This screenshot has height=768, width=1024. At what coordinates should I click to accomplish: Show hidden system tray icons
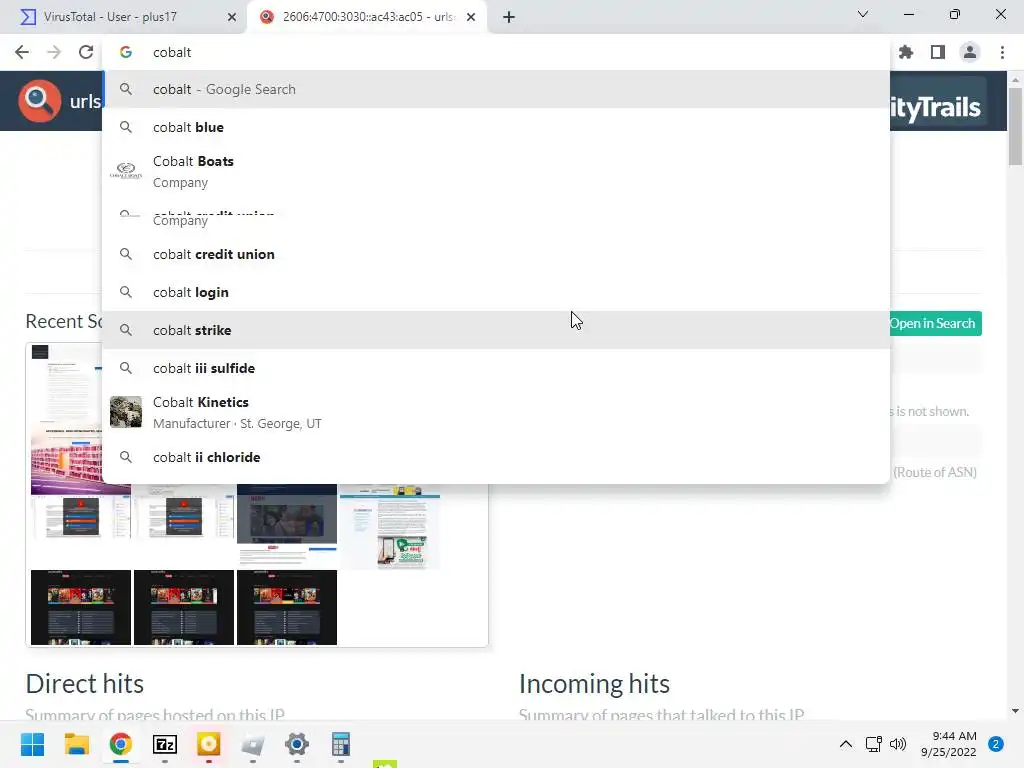tap(846, 744)
